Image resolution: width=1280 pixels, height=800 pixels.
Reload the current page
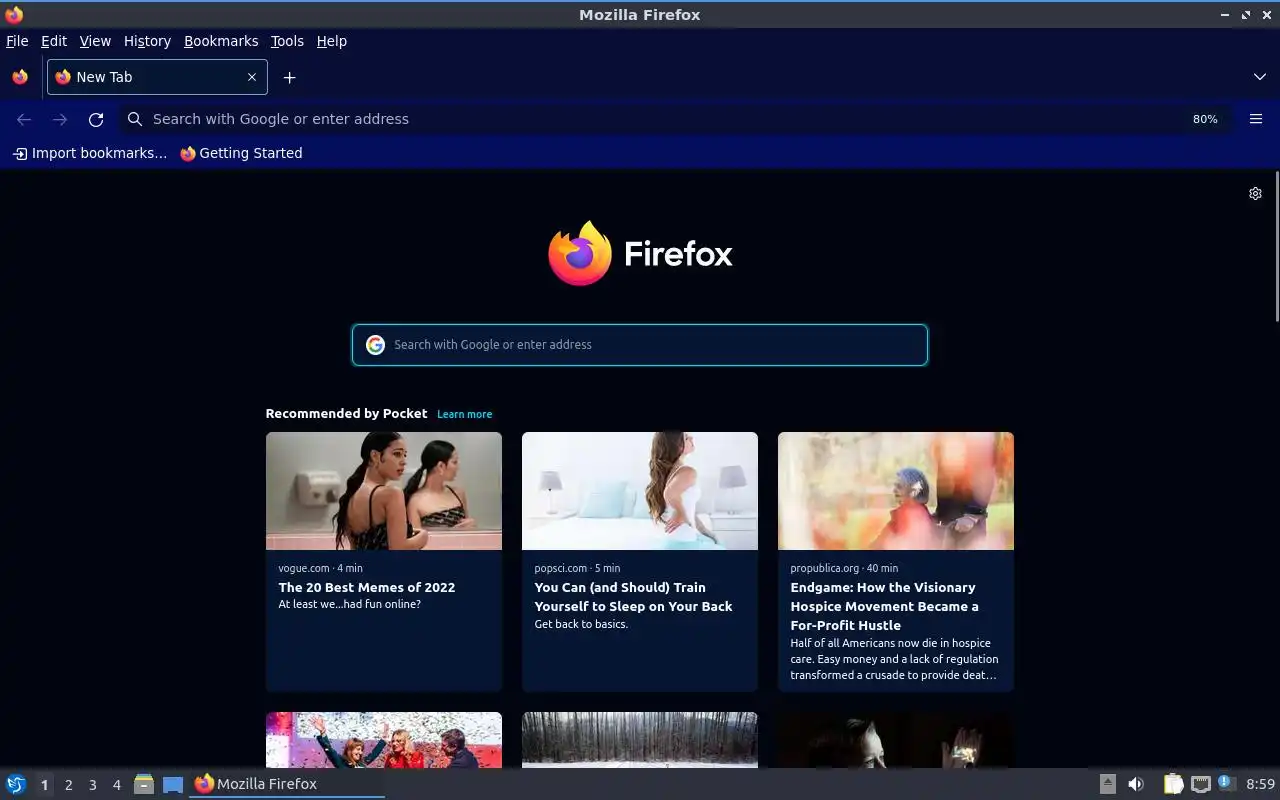pyautogui.click(x=96, y=119)
